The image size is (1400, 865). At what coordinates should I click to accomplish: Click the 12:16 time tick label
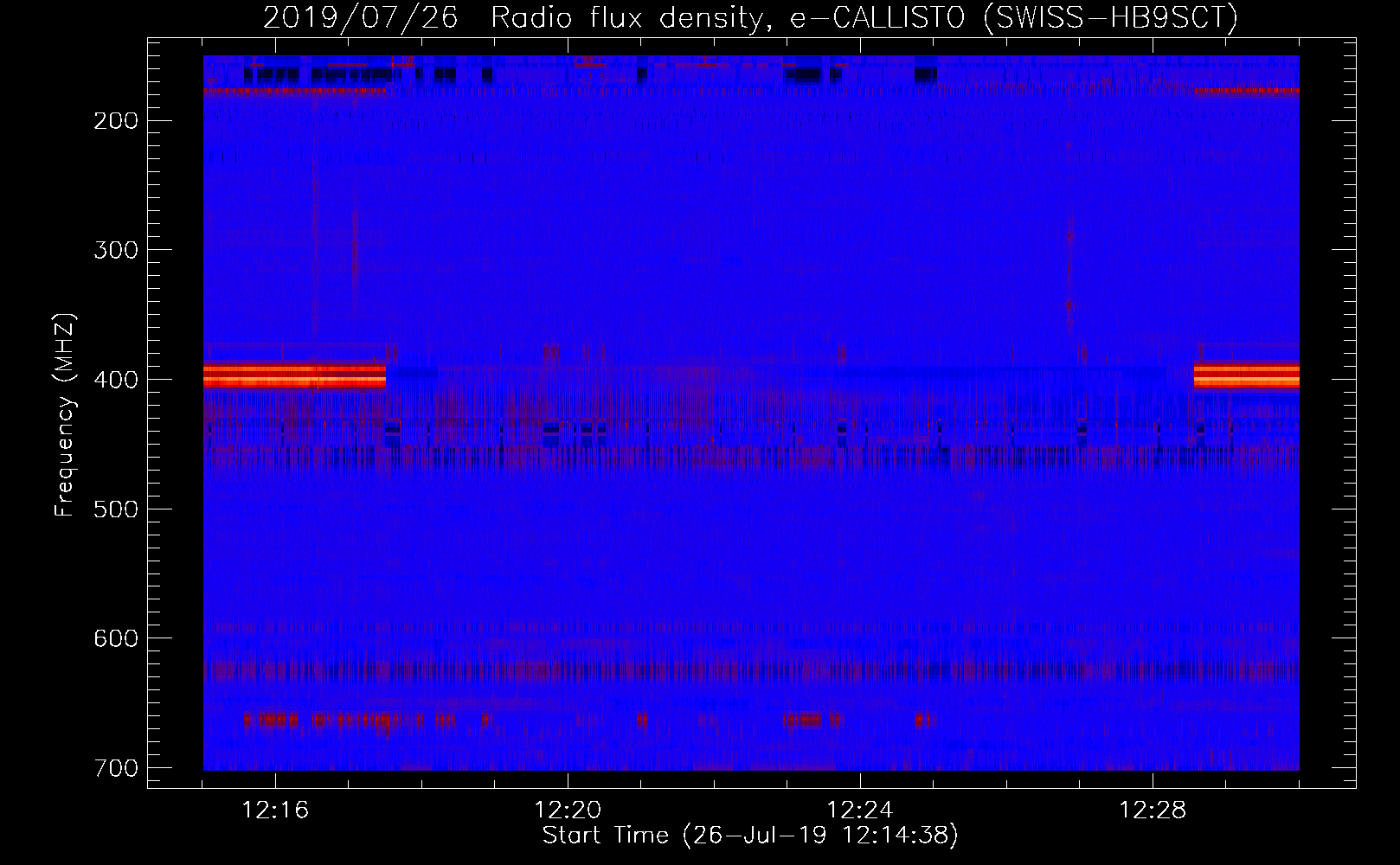276,811
